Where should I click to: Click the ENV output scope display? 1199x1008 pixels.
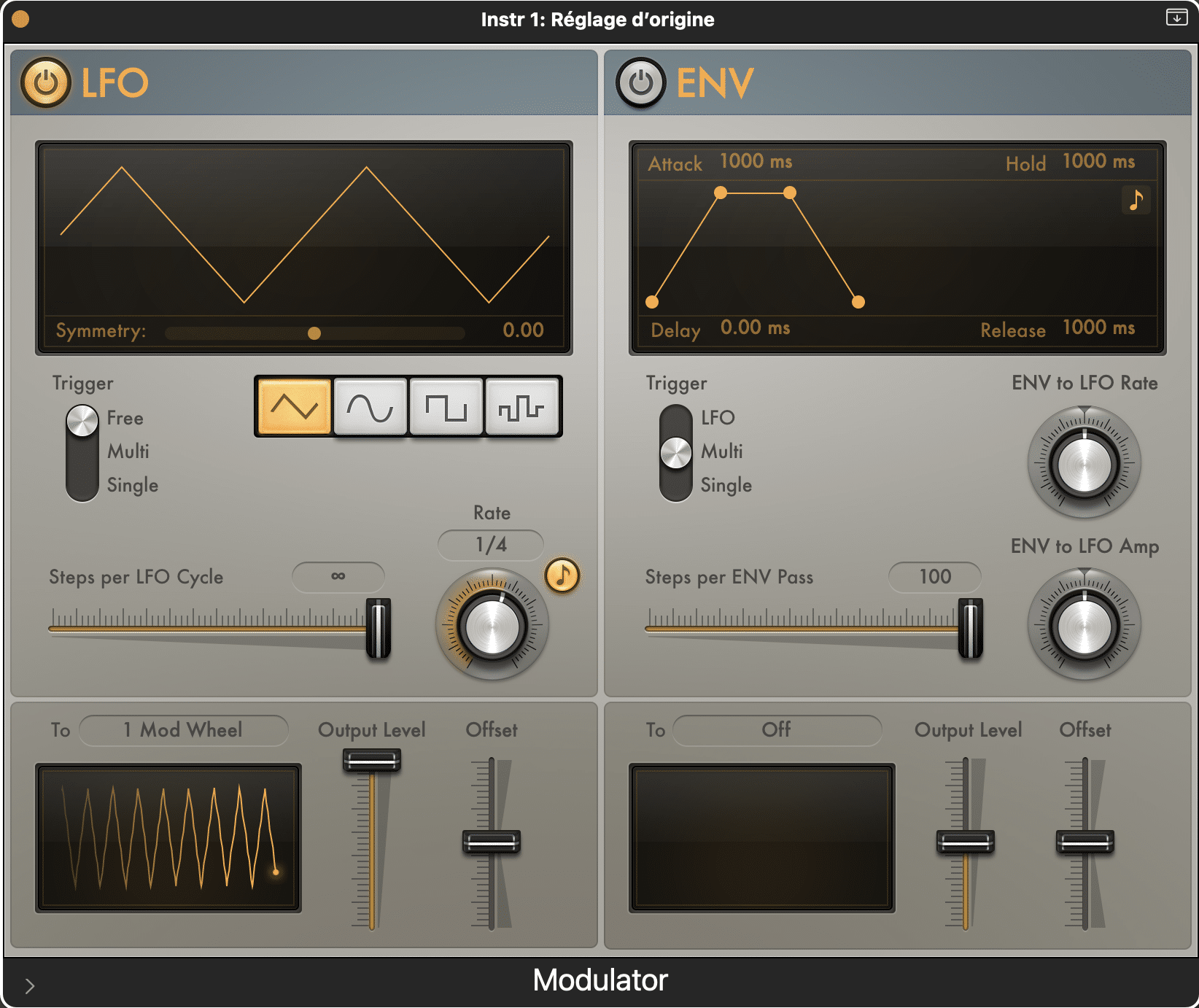762,838
